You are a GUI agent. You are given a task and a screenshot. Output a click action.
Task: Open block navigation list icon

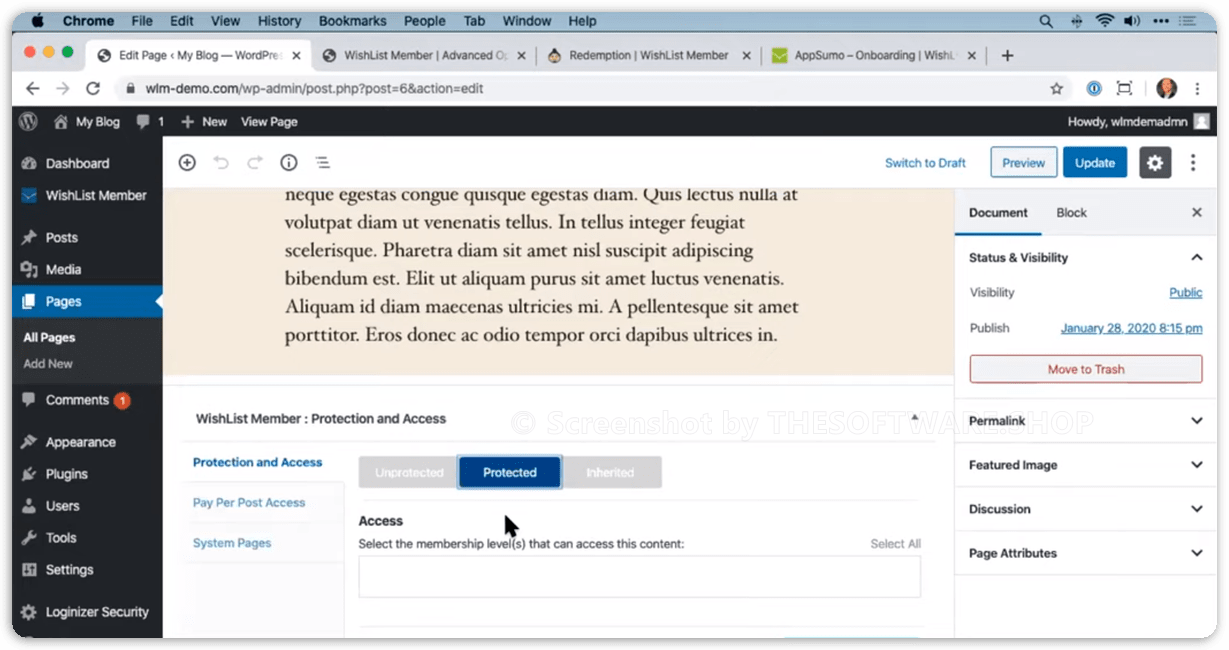(322, 162)
